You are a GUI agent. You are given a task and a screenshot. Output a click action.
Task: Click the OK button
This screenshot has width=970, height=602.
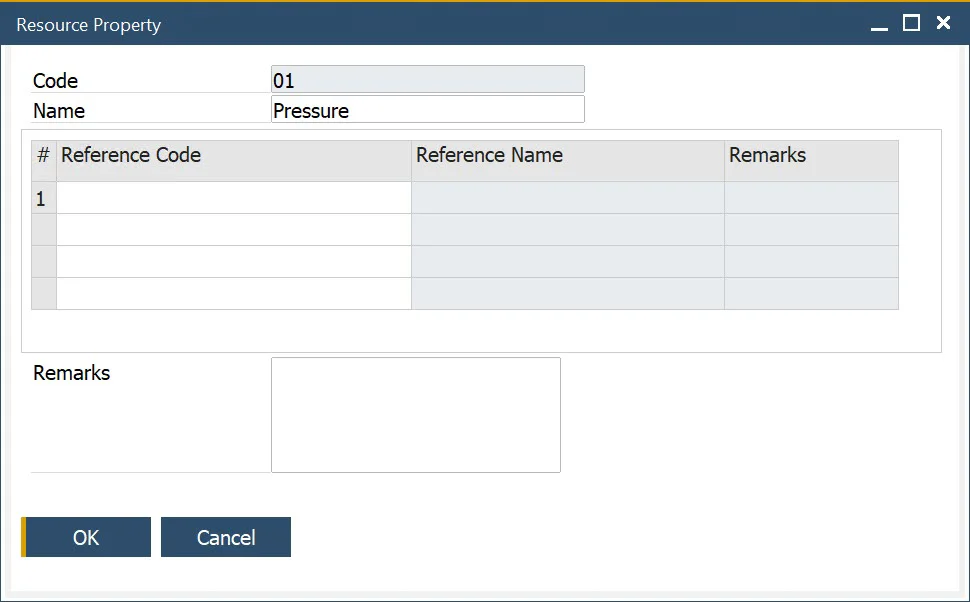pos(86,537)
